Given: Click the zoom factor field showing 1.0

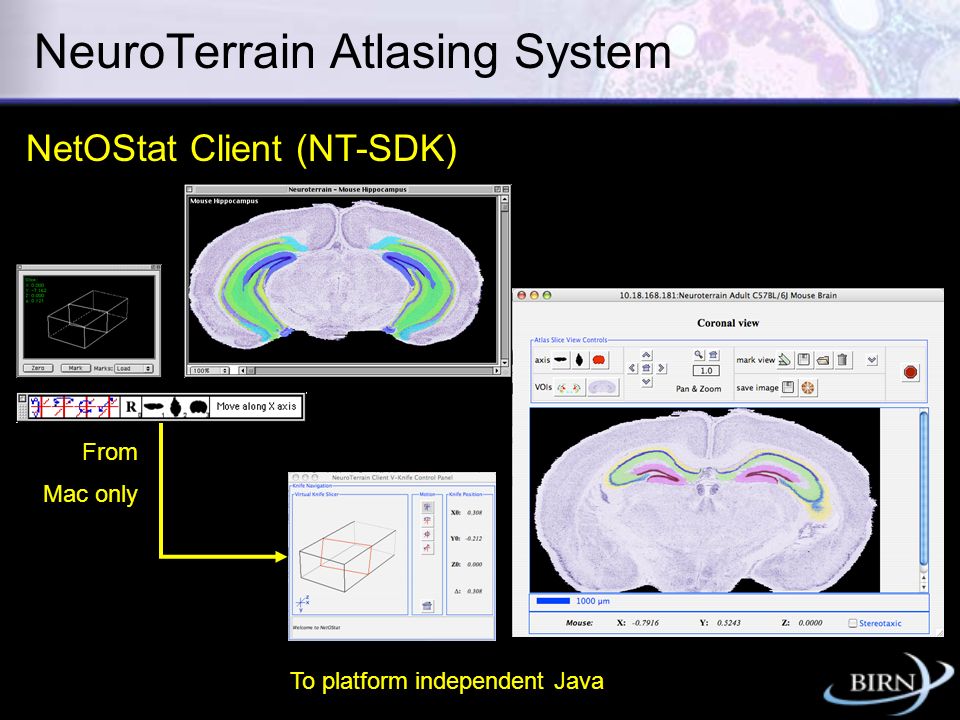Looking at the screenshot, I should coord(706,370).
